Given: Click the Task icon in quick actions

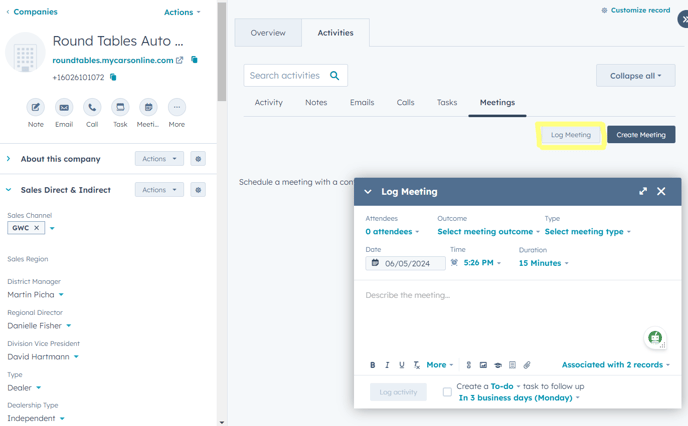Looking at the screenshot, I should coord(120,107).
